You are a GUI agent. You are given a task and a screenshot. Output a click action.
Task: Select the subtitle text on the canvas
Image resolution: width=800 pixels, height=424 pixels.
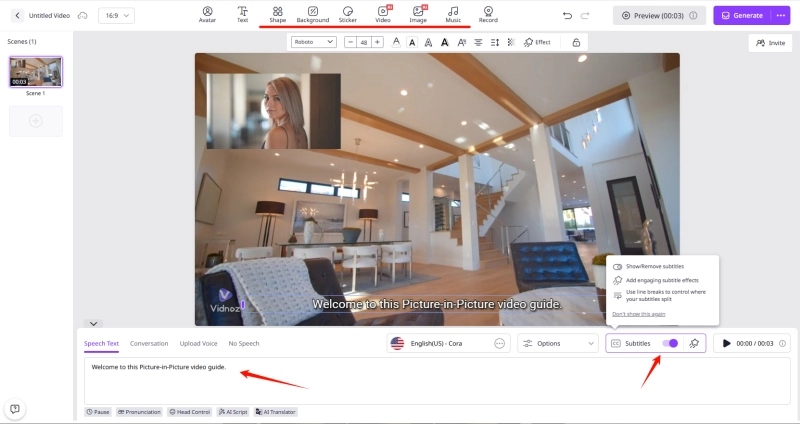click(437, 304)
